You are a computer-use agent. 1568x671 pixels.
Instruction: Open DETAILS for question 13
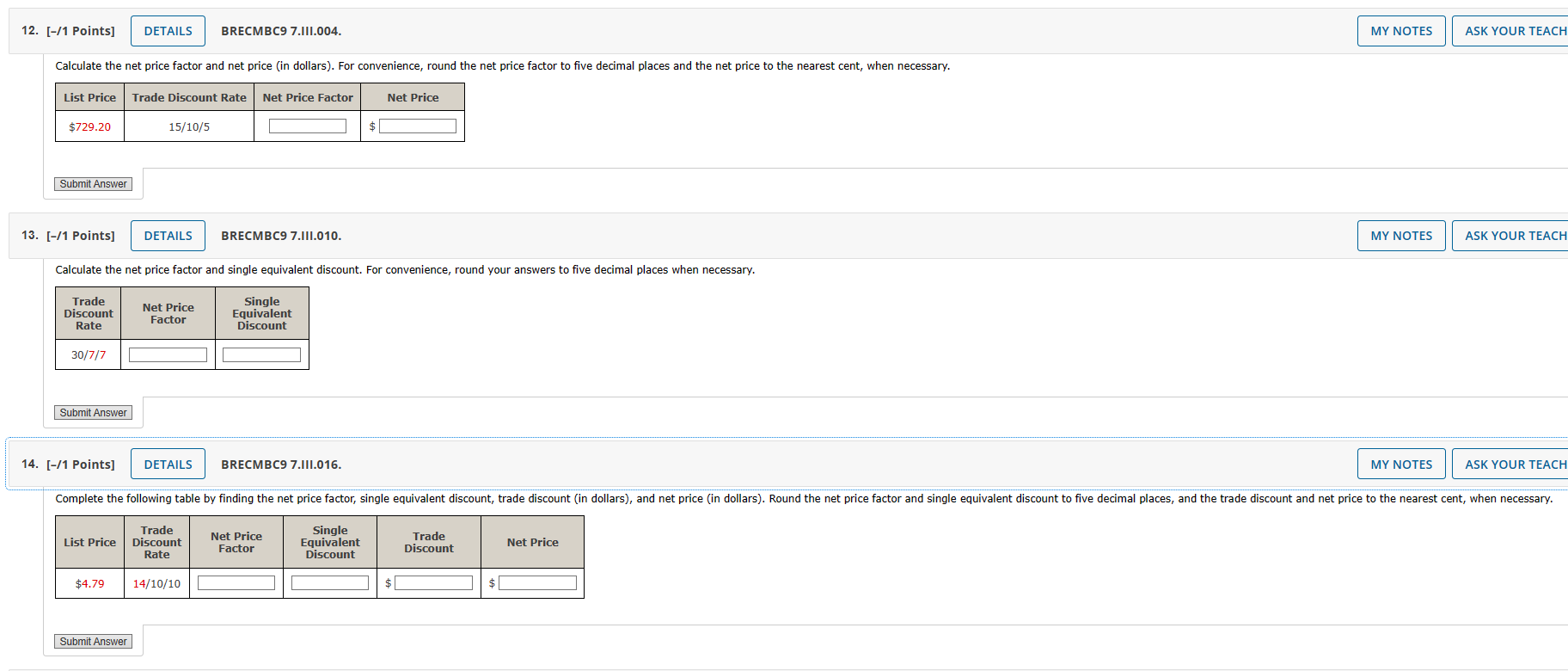pyautogui.click(x=167, y=235)
